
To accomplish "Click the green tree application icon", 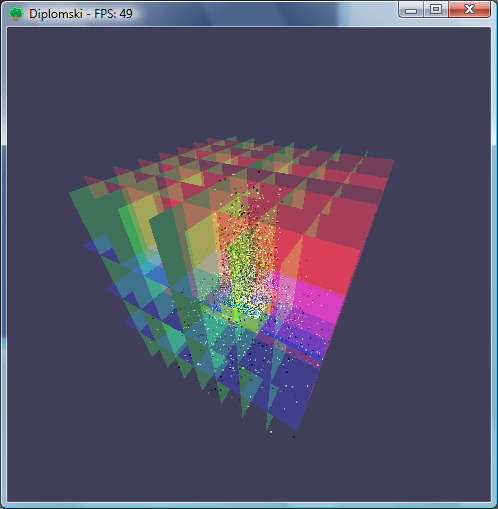I will (x=16, y=14).
